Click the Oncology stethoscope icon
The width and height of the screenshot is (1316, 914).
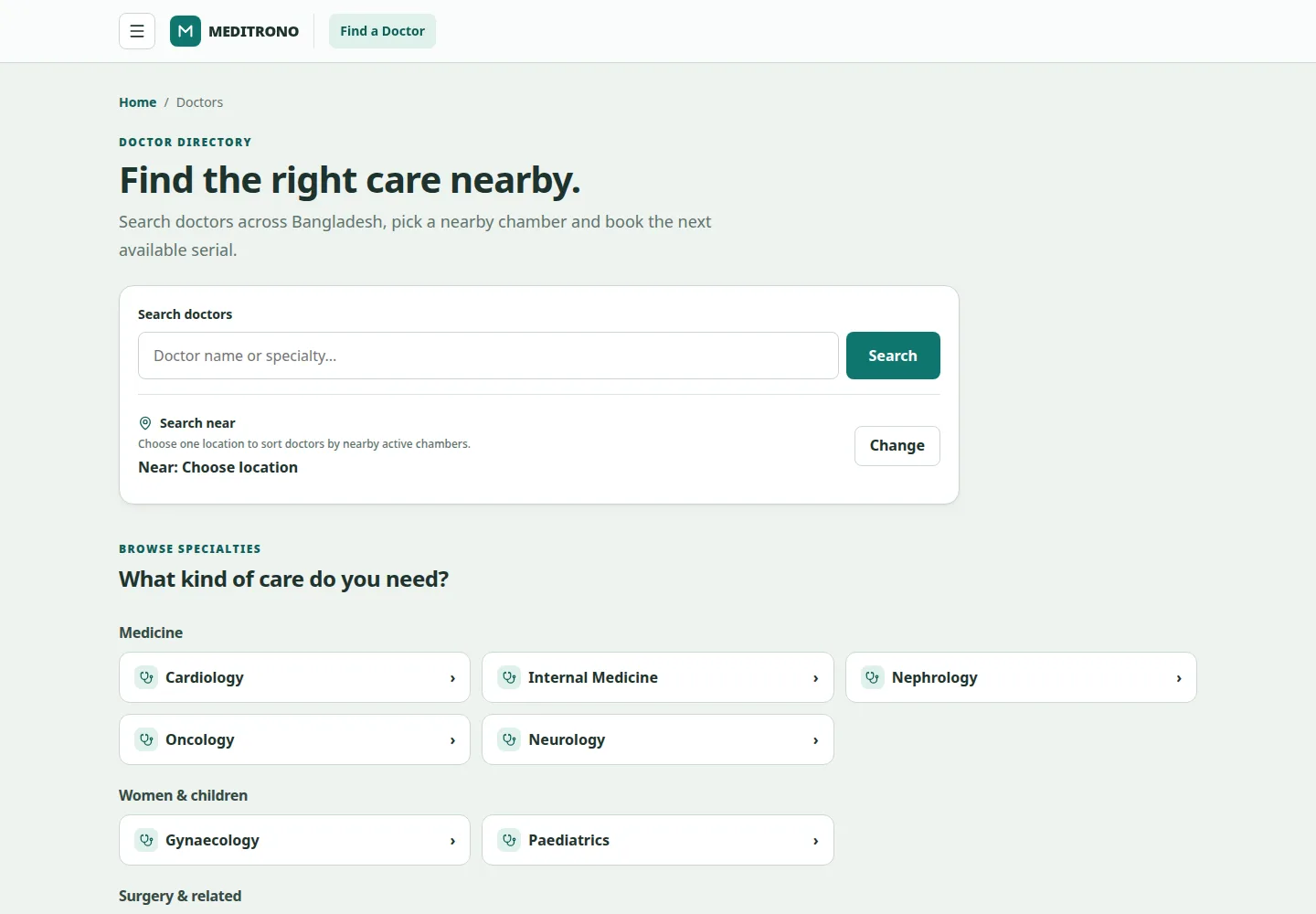click(146, 739)
